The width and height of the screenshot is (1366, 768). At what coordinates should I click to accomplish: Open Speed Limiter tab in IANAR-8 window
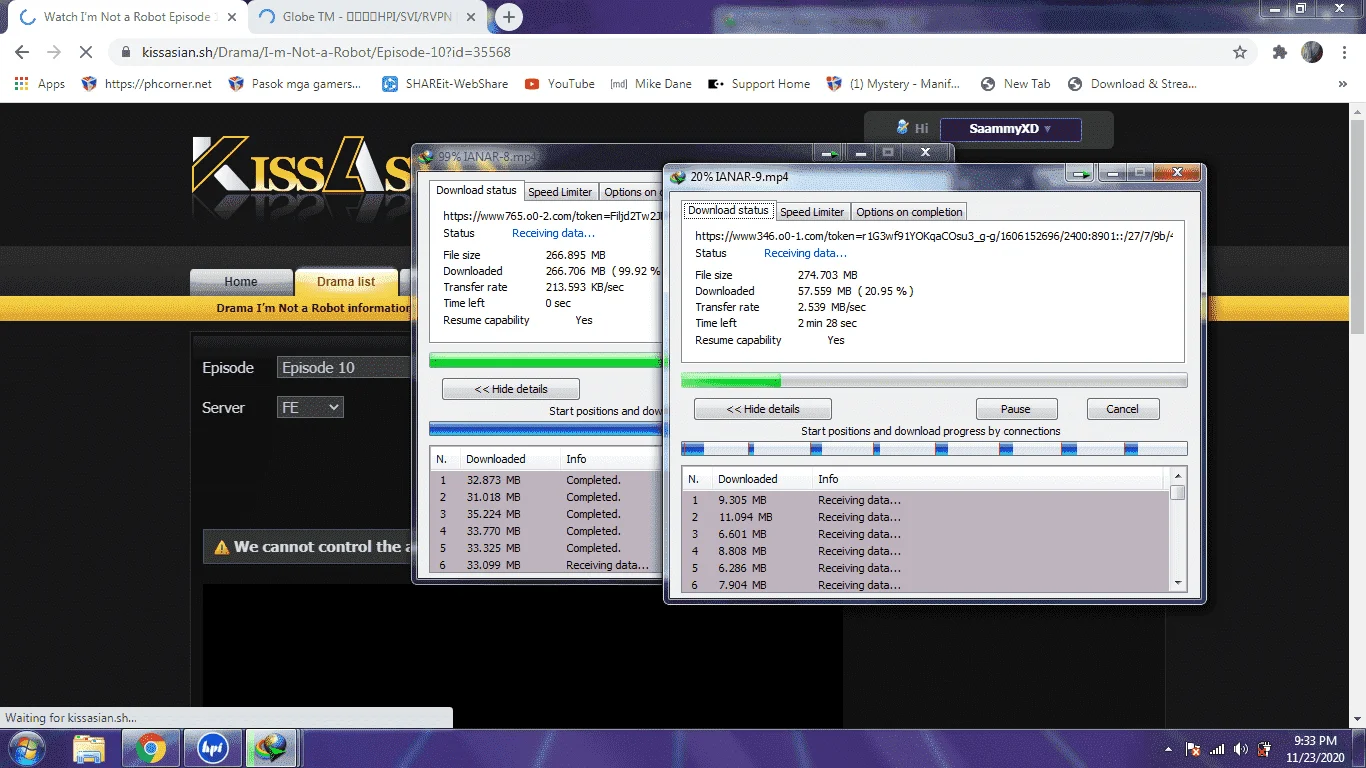pos(560,192)
